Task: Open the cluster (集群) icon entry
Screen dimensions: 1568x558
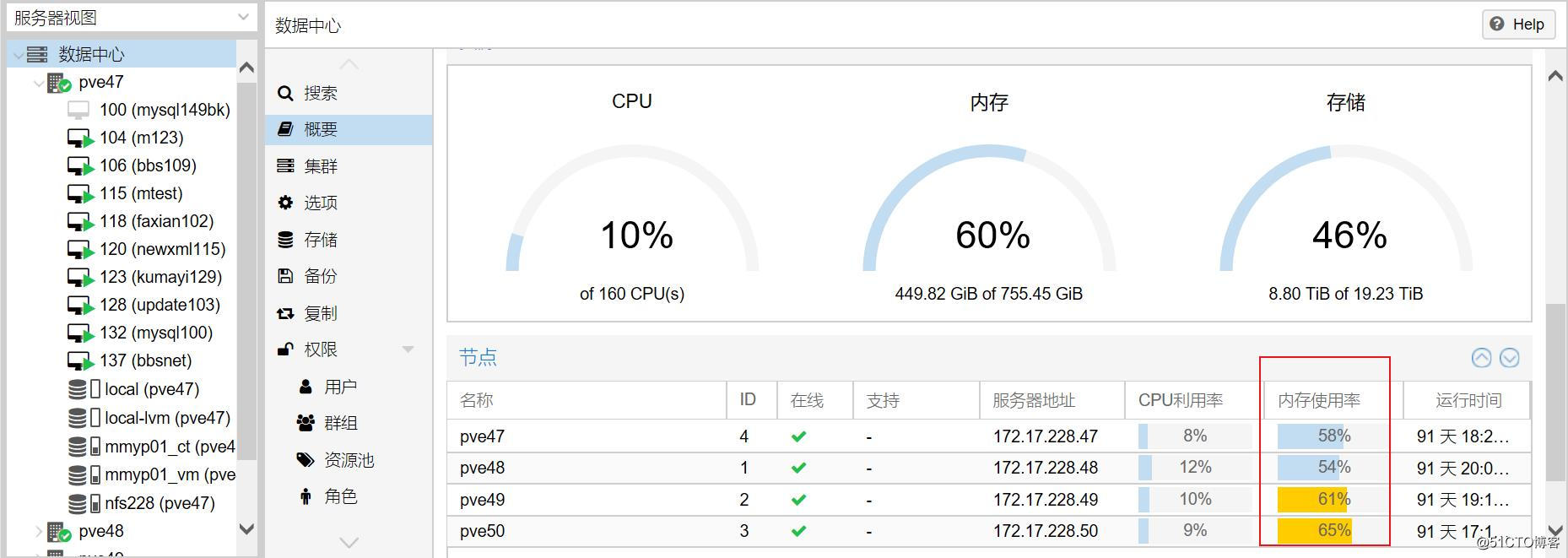Action: pos(285,166)
